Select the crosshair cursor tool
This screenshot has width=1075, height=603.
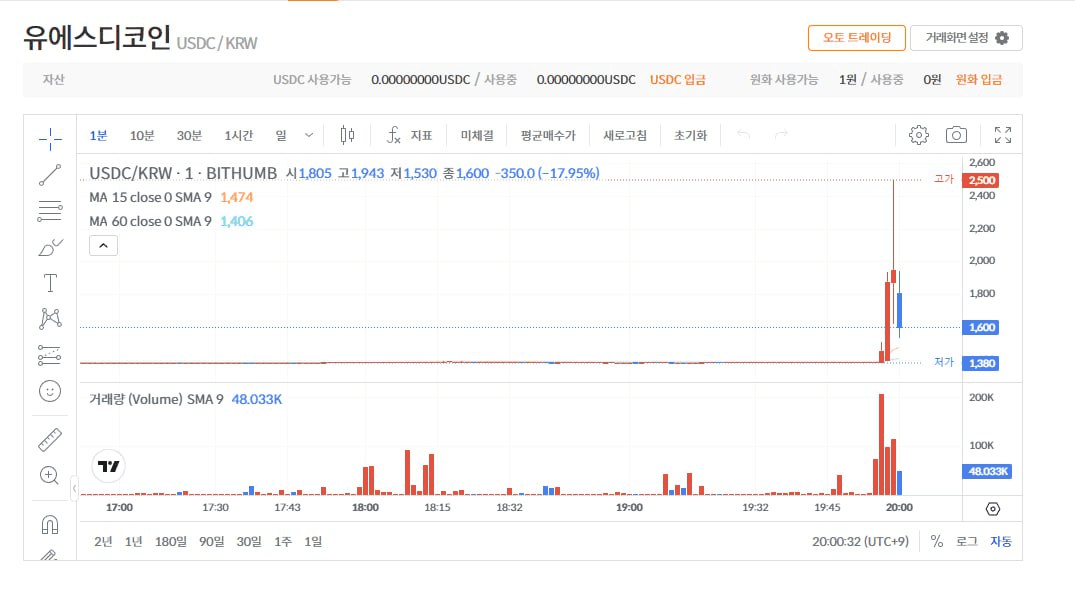coord(50,137)
